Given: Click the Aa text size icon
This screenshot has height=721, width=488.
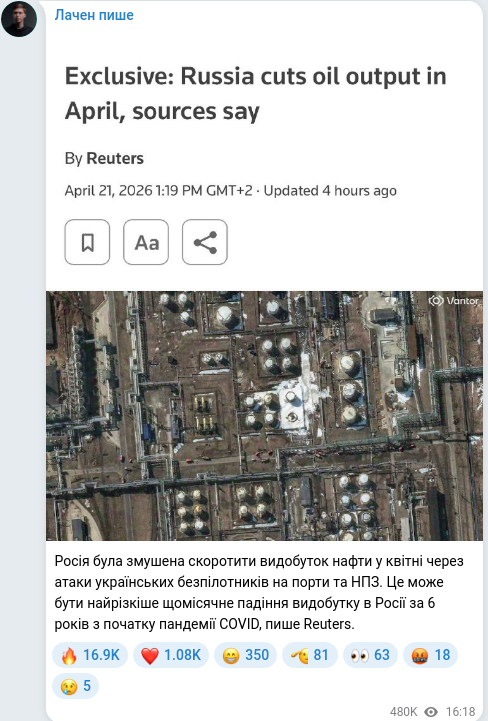Looking at the screenshot, I should pos(146,242).
